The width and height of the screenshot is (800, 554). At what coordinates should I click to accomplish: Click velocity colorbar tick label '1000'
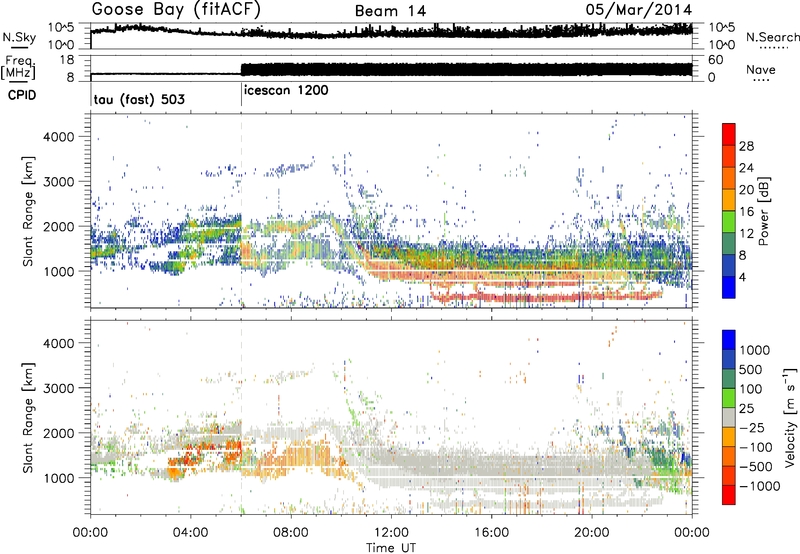(755, 350)
